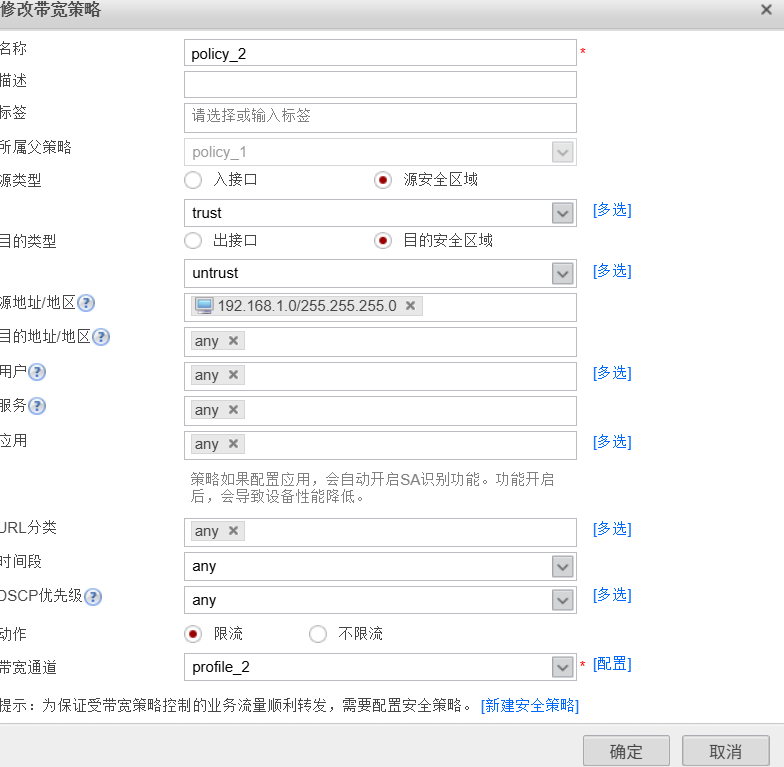Click 多选 link beside 应用 field
The width and height of the screenshot is (784, 767).
click(612, 442)
